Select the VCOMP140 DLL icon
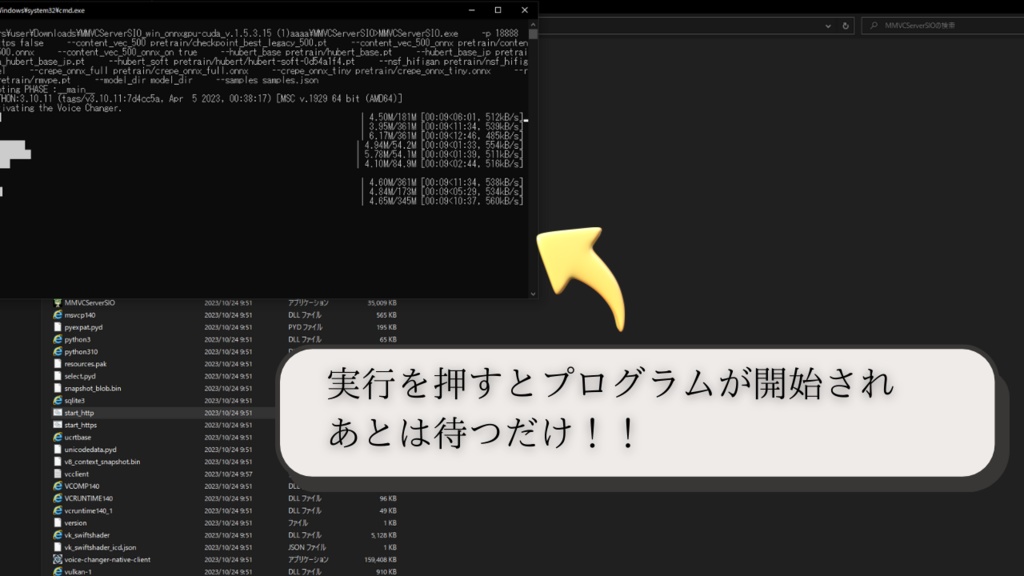The height and width of the screenshot is (576, 1024). point(57,486)
